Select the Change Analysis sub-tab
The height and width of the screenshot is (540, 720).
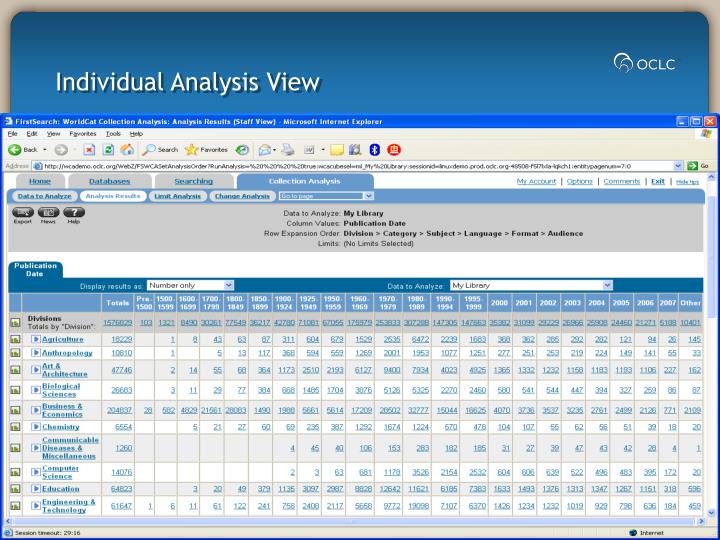pyautogui.click(x=242, y=196)
